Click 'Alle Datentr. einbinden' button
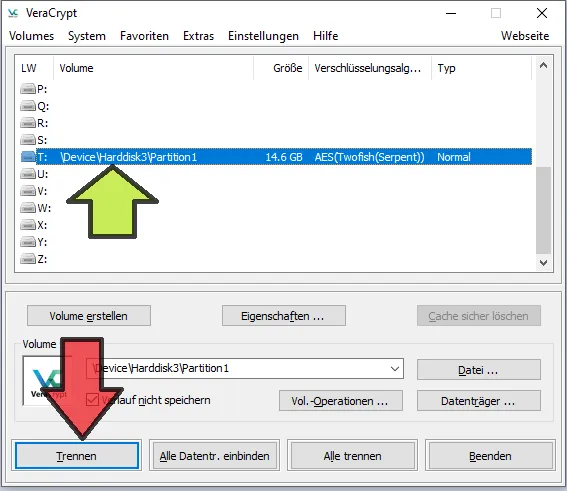This screenshot has width=567, height=491. pyautogui.click(x=214, y=456)
